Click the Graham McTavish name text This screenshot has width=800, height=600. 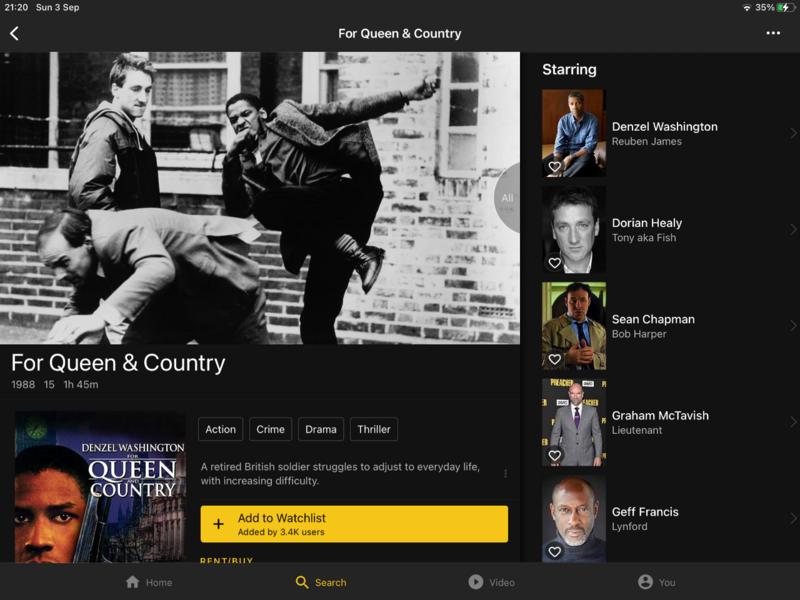click(x=660, y=415)
